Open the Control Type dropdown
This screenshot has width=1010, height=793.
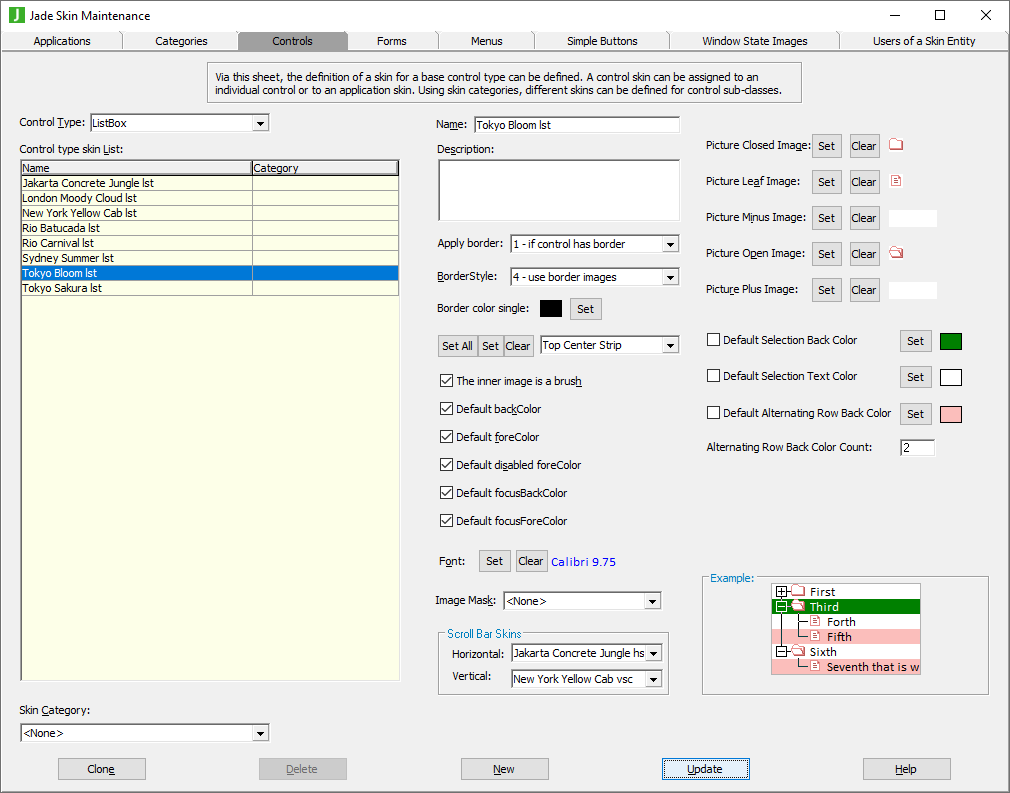point(260,123)
